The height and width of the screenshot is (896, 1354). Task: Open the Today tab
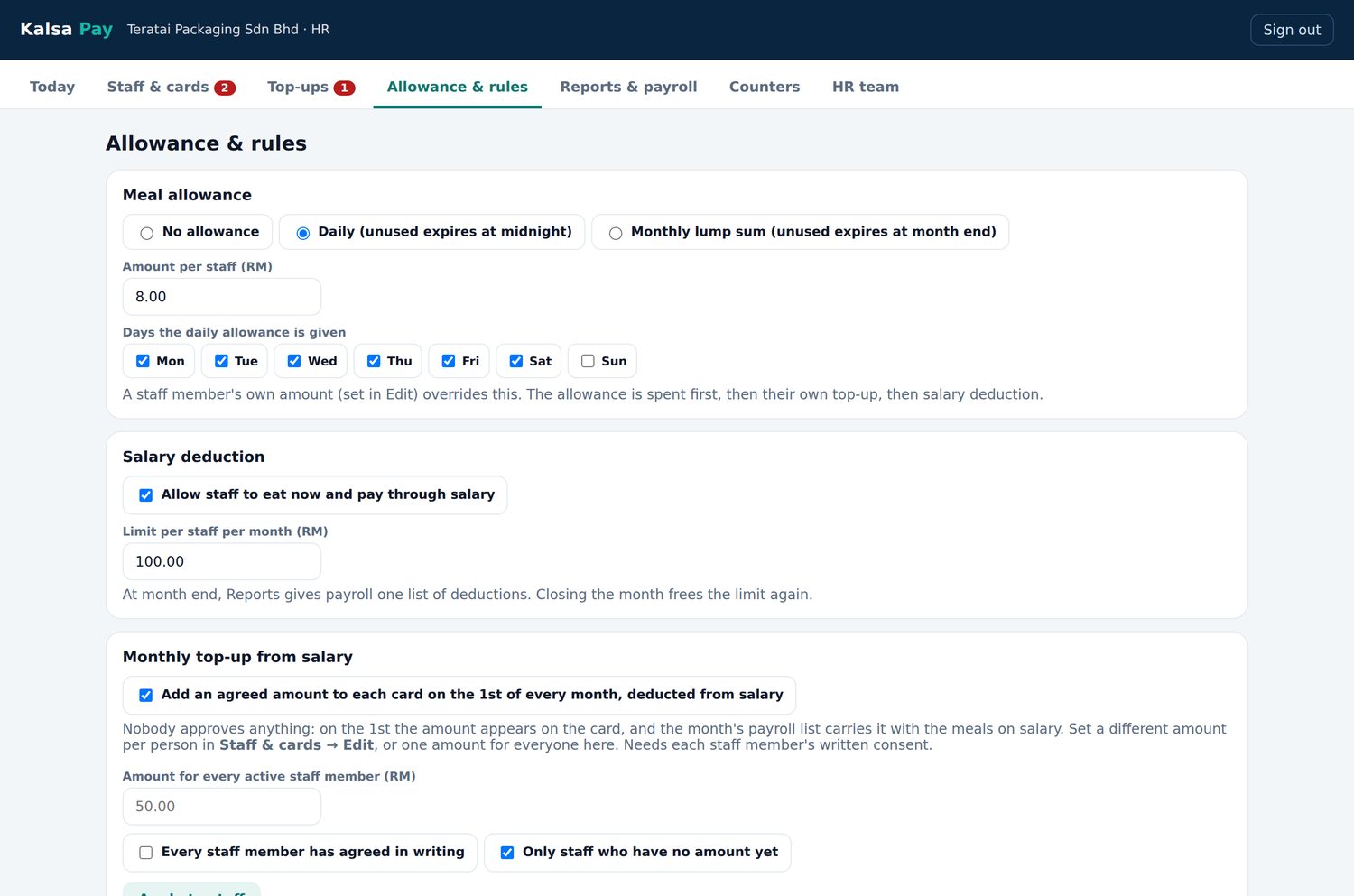[52, 87]
